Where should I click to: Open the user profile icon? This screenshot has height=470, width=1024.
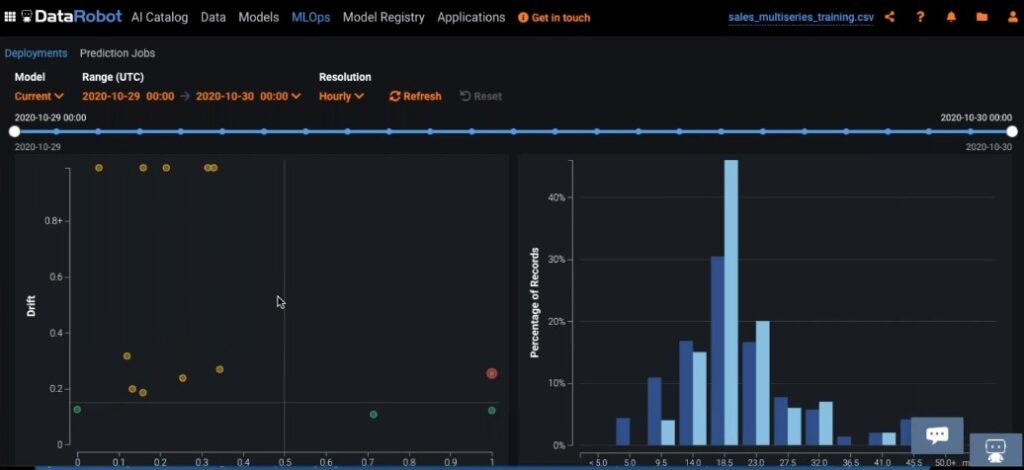tap(1013, 17)
